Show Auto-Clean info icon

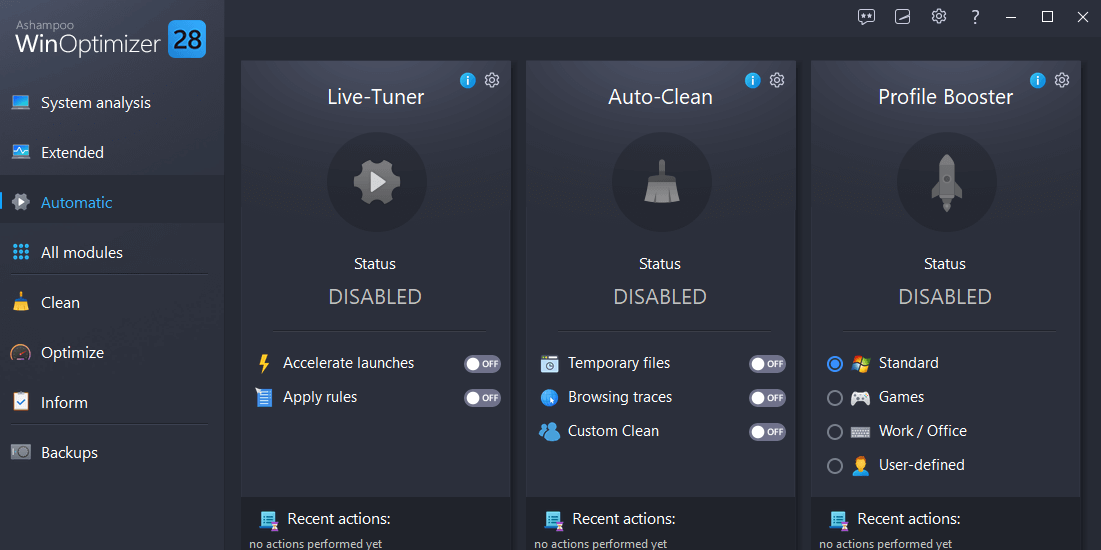753,80
